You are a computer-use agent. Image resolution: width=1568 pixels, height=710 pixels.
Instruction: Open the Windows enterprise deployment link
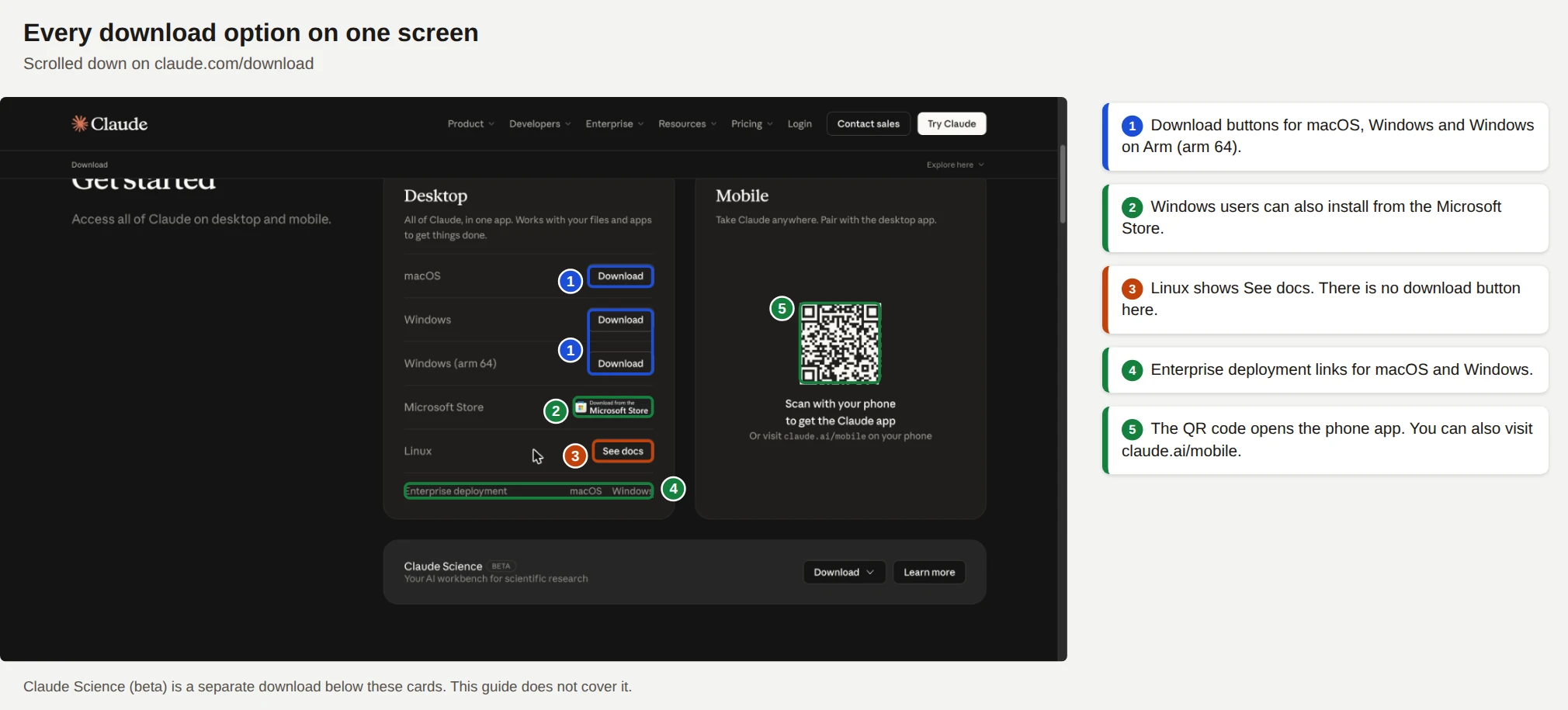[x=631, y=491]
